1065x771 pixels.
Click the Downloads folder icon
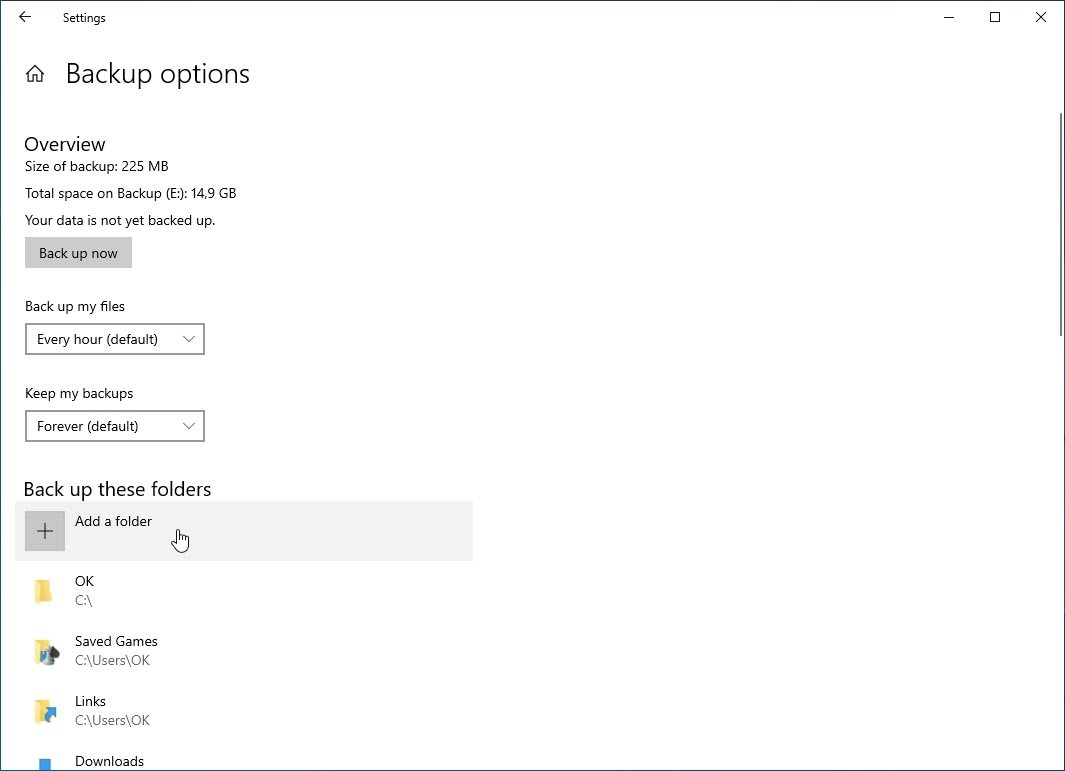click(45, 764)
